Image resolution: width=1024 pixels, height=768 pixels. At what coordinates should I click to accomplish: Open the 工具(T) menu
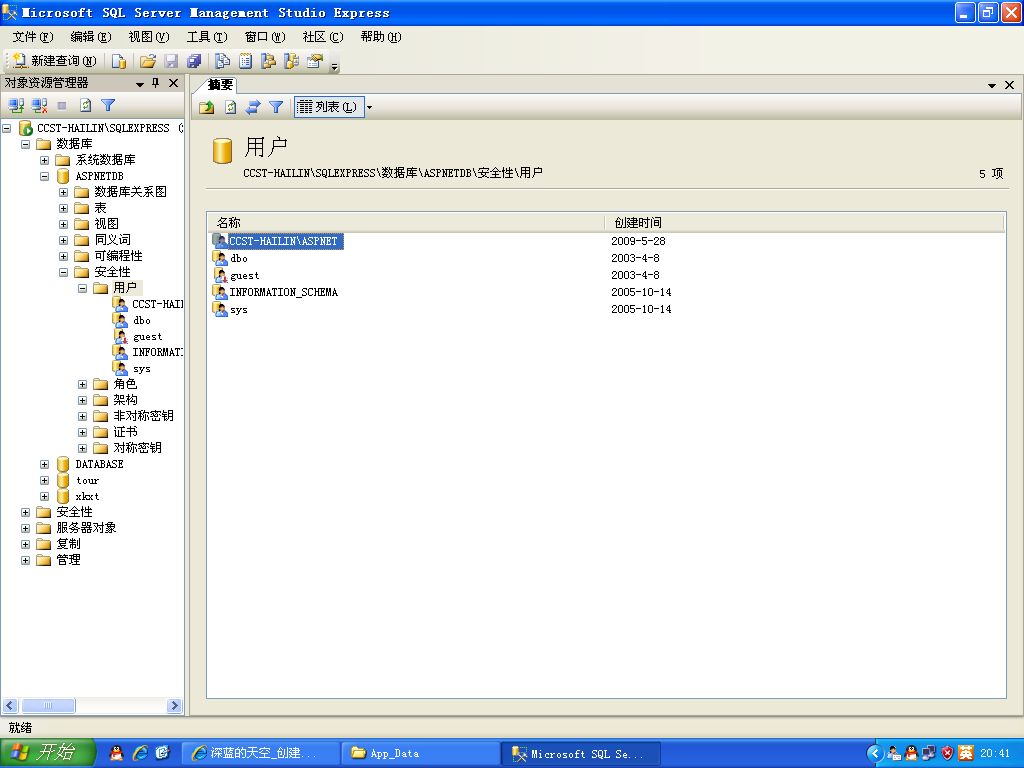point(207,37)
